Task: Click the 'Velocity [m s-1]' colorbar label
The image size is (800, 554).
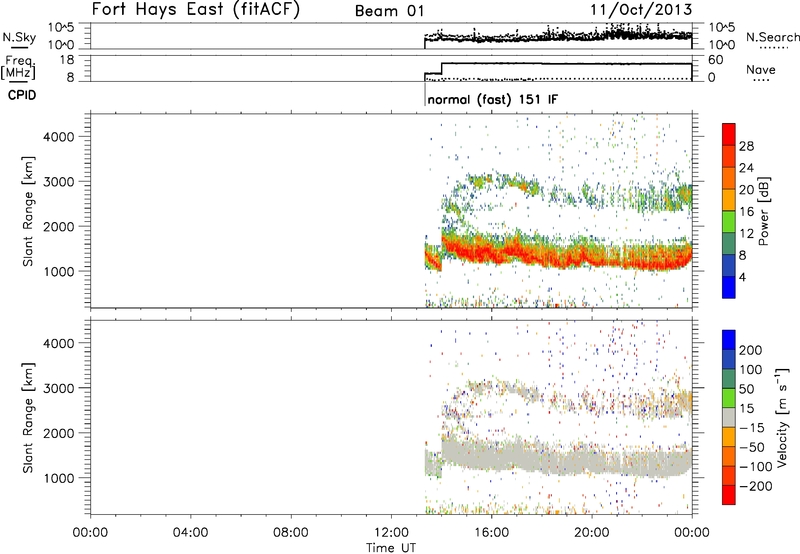Action: point(781,417)
